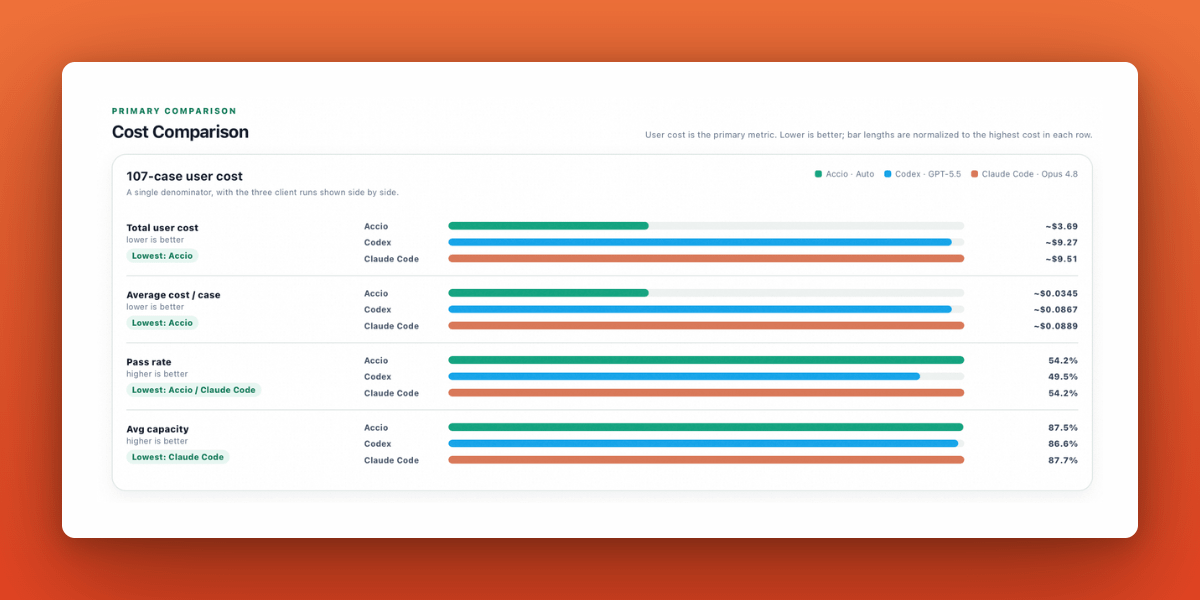Screen dimensions: 1200x600
Task: Click the ~$9.51 value
Action: [1061, 258]
